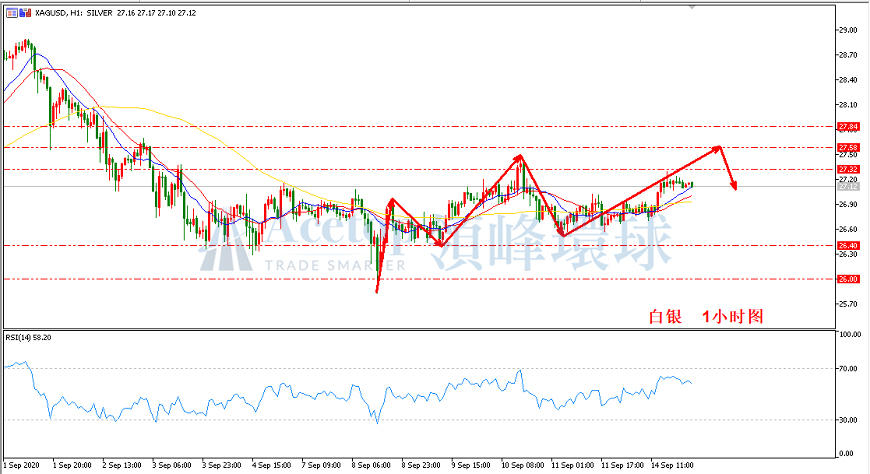
Task: Select the 27.58 red price level tag
Action: [848, 148]
